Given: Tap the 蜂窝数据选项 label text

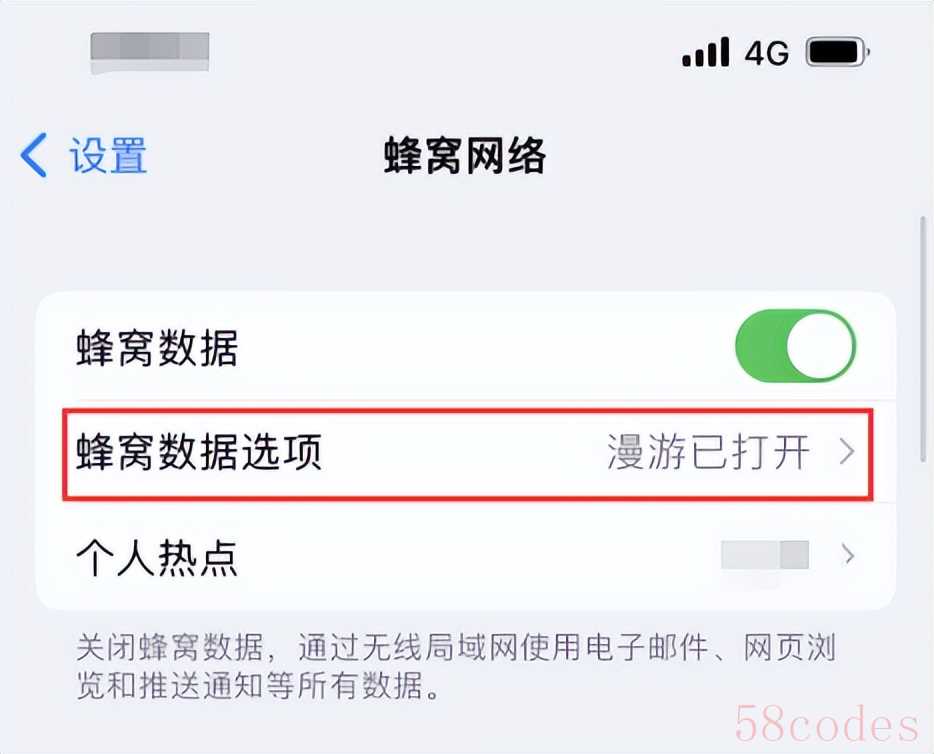Looking at the screenshot, I should tap(199, 452).
